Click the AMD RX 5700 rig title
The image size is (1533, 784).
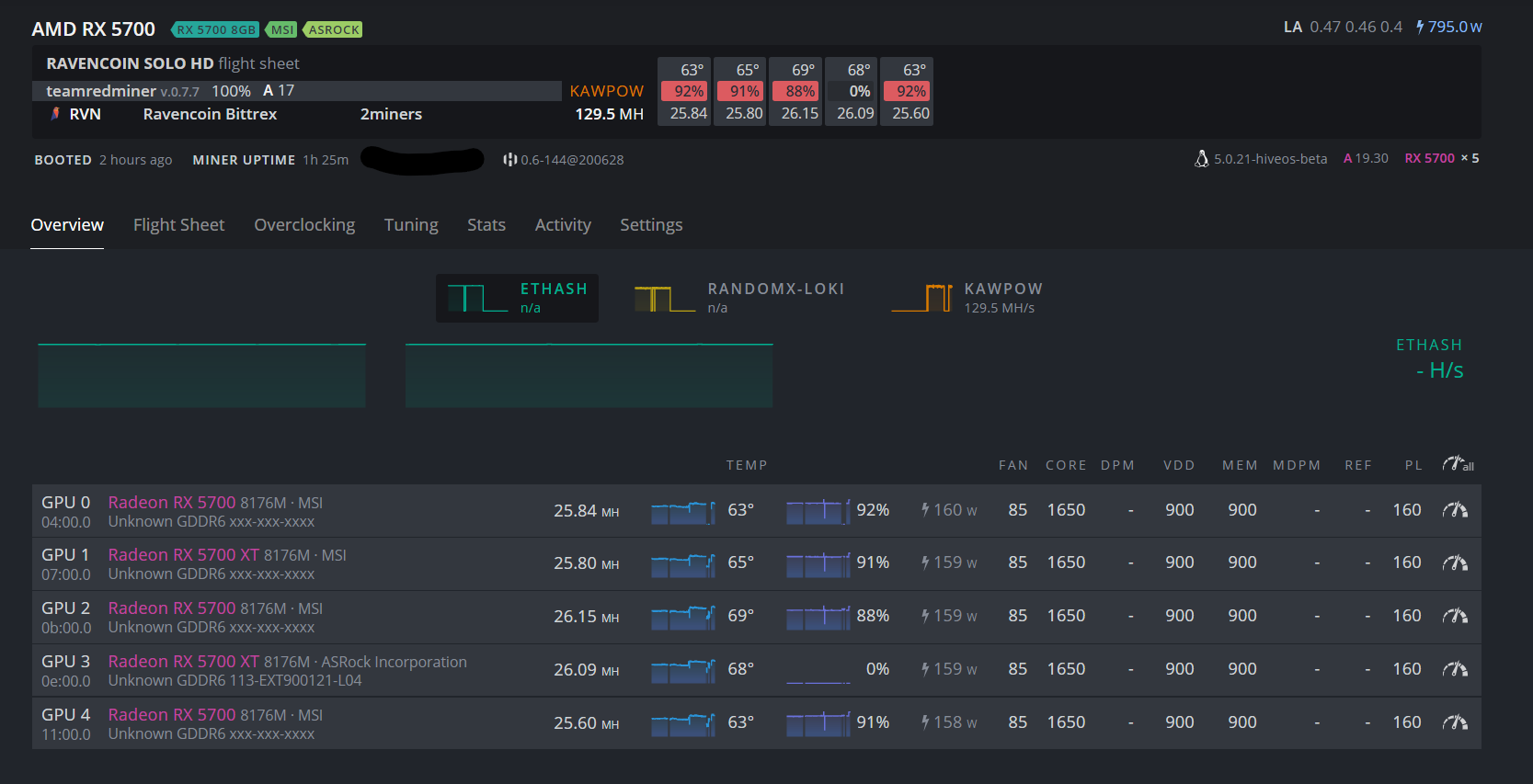click(x=94, y=29)
